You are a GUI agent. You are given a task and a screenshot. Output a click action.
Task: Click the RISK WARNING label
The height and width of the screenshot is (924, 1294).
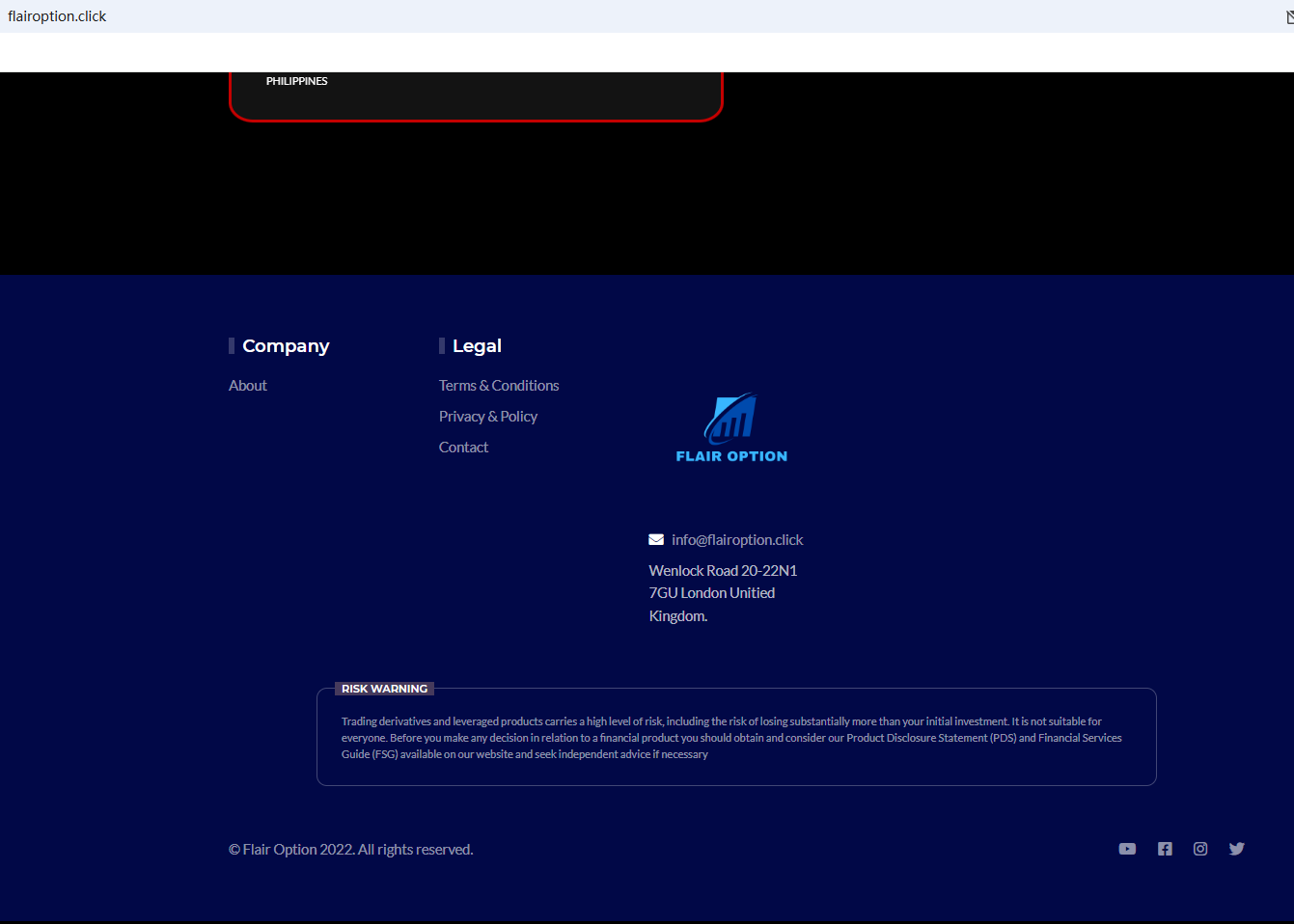(384, 689)
